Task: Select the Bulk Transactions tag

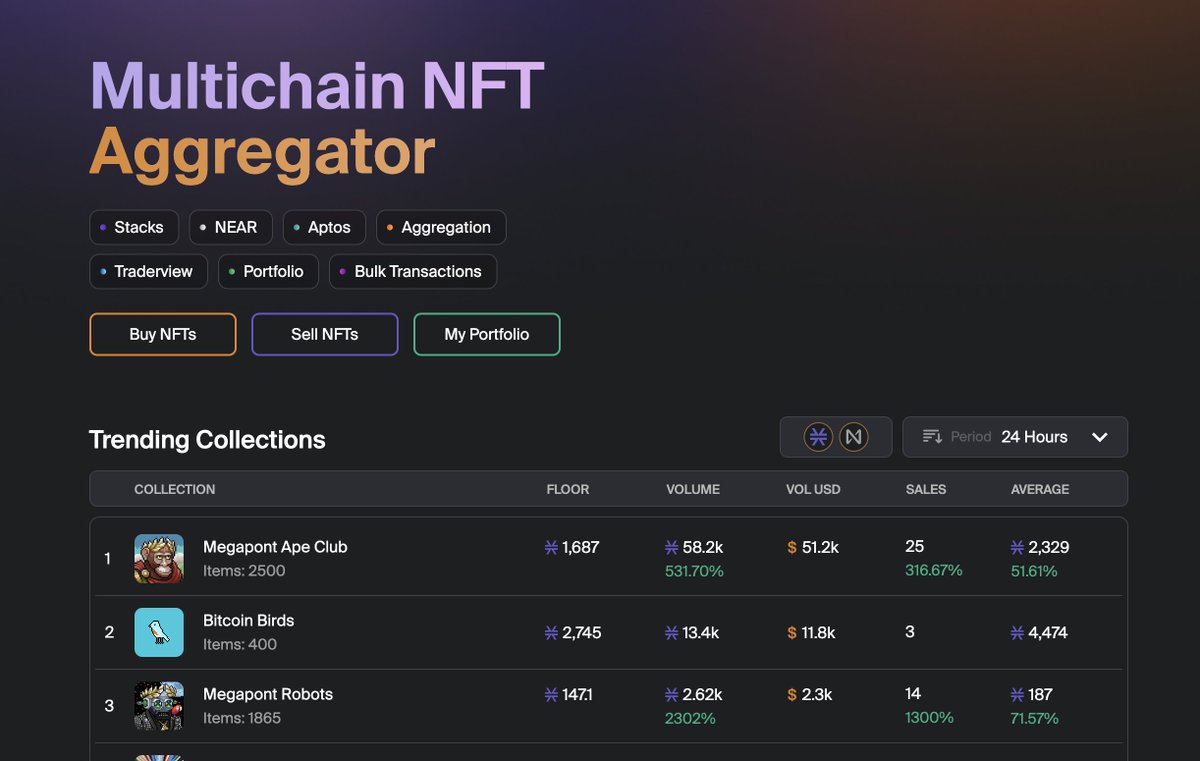Action: pos(413,271)
